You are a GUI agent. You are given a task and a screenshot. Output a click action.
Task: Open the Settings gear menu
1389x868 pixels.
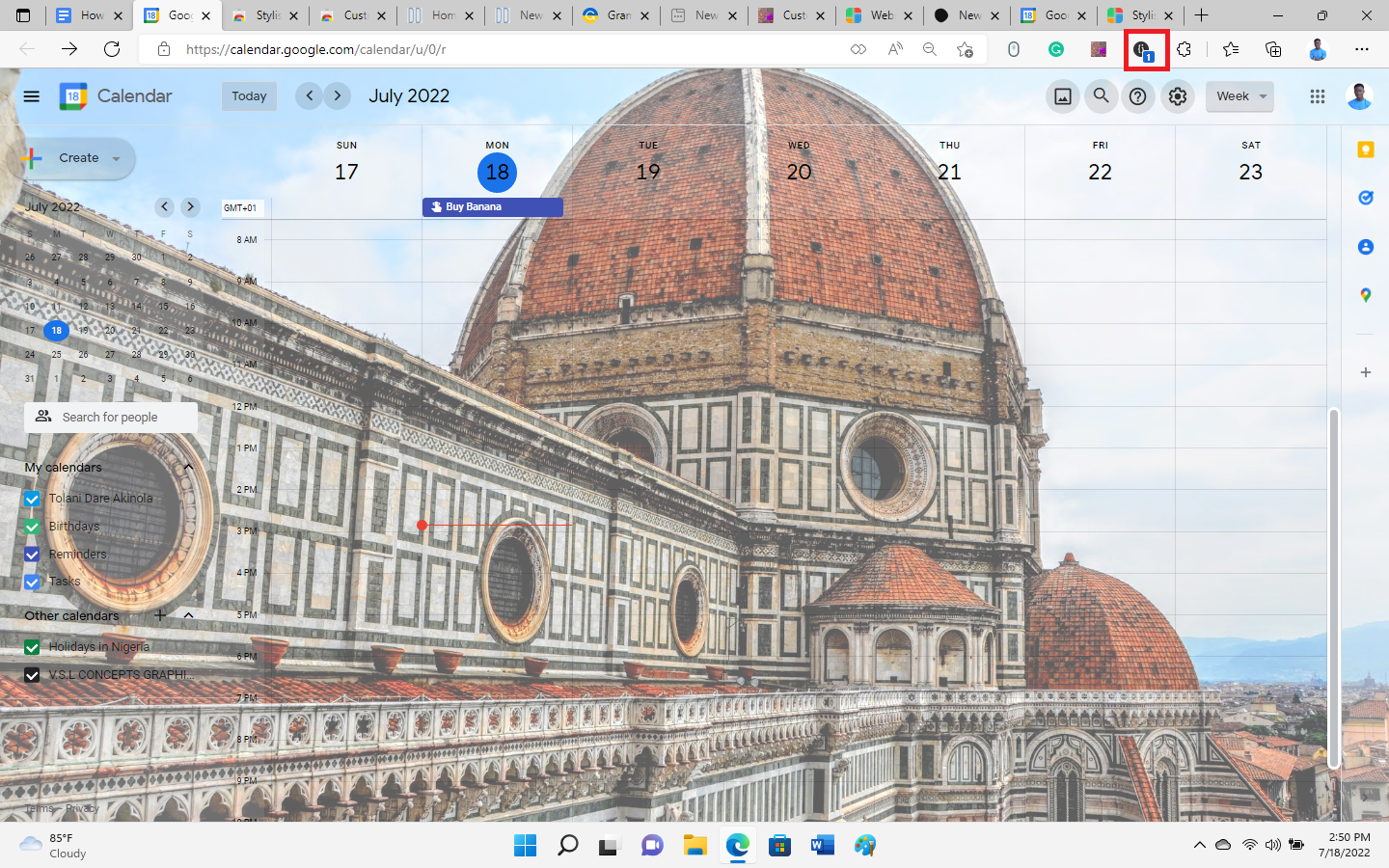[1178, 96]
